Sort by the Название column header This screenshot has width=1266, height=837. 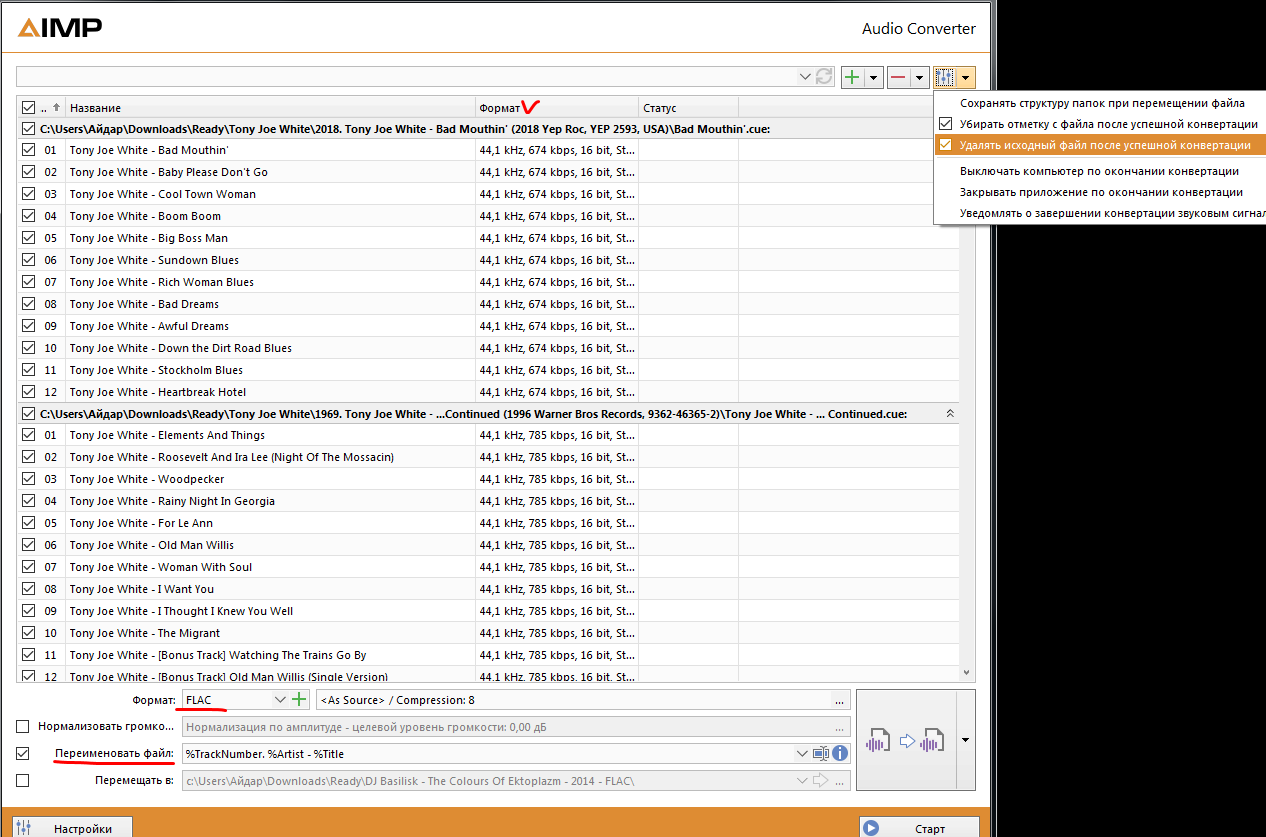(x=270, y=107)
